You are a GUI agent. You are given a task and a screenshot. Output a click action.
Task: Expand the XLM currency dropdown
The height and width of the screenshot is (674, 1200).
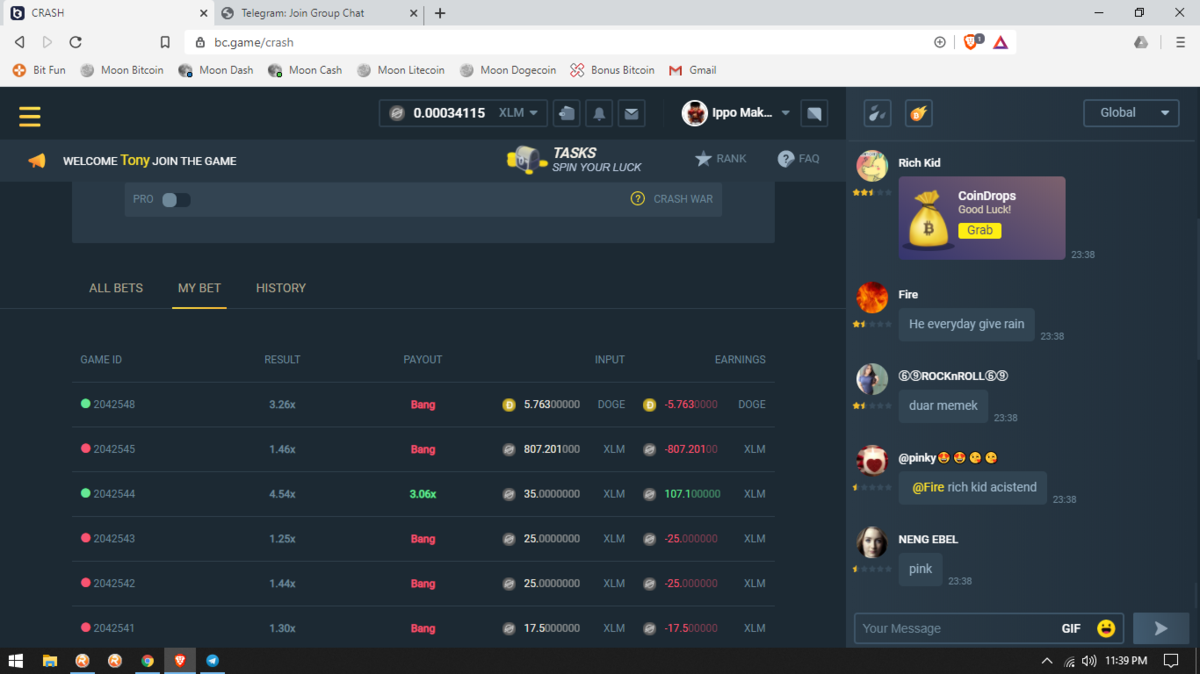pos(520,113)
